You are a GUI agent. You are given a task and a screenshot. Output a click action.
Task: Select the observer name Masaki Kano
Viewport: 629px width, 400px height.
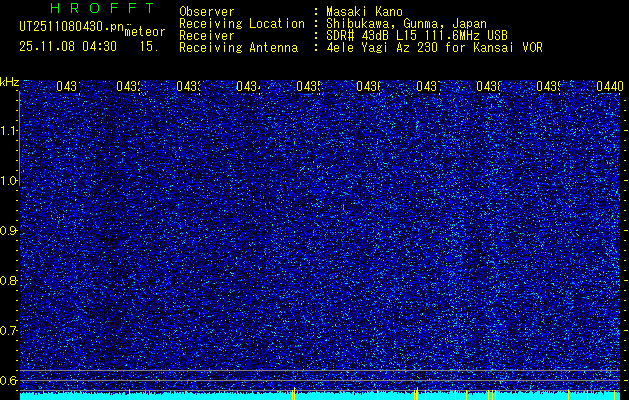point(364,12)
